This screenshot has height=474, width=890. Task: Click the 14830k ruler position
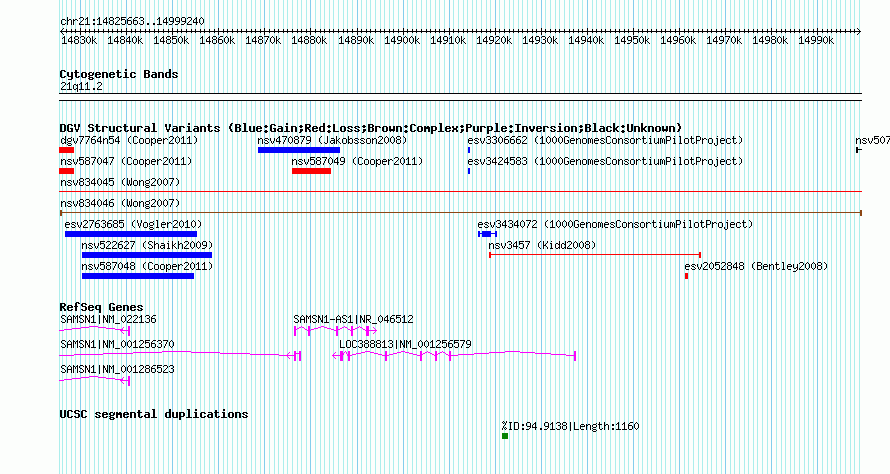coord(79,41)
